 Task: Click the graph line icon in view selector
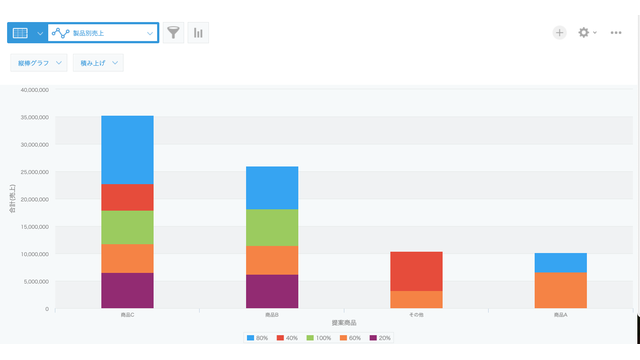click(60, 33)
